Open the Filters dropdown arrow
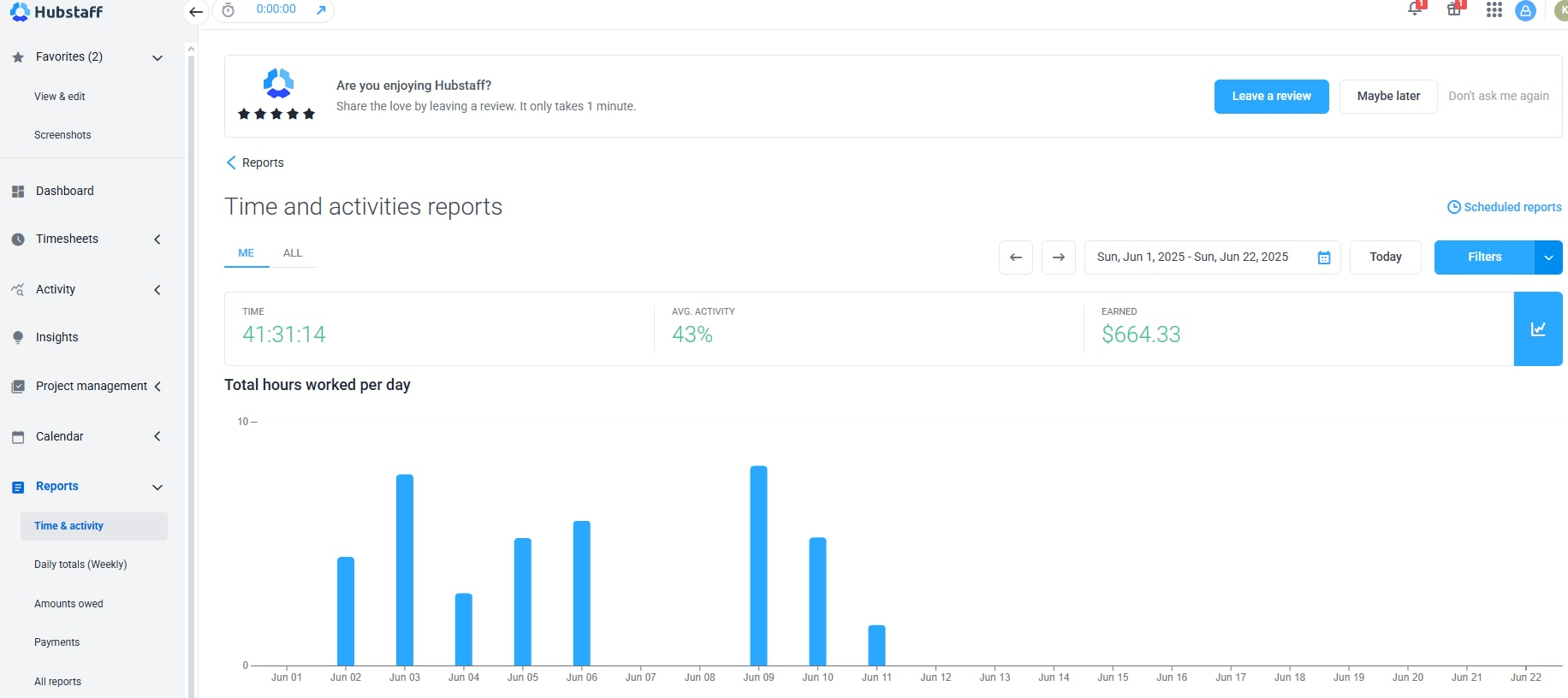 1548,257
